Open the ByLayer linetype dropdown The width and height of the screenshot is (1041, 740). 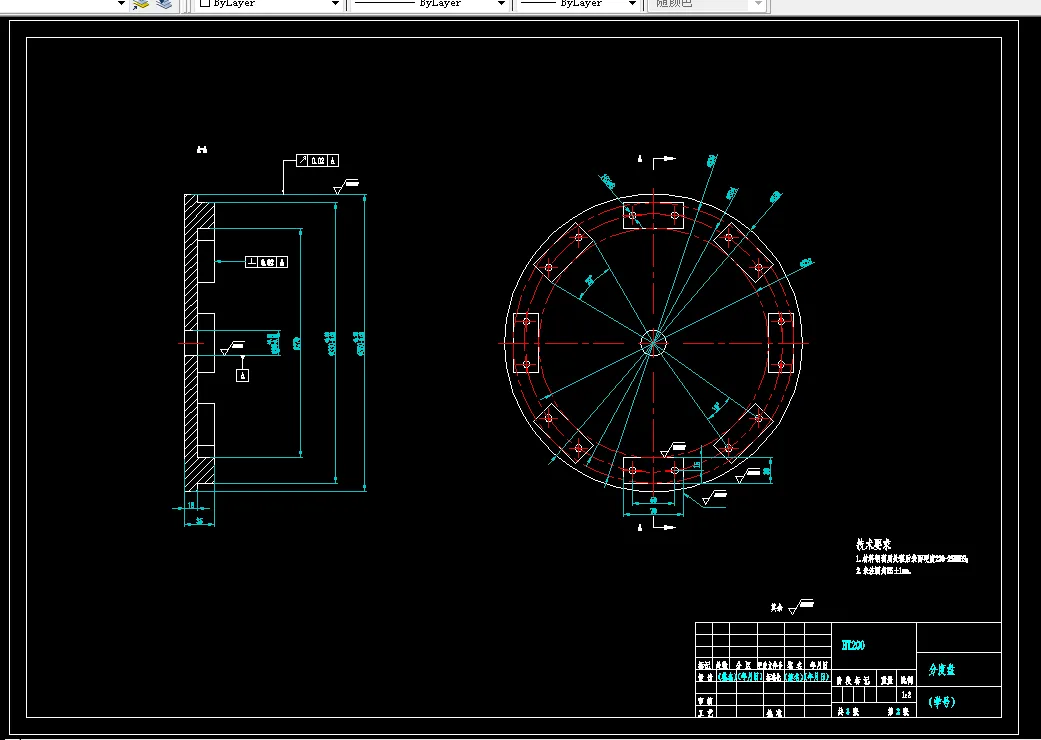click(430, 4)
